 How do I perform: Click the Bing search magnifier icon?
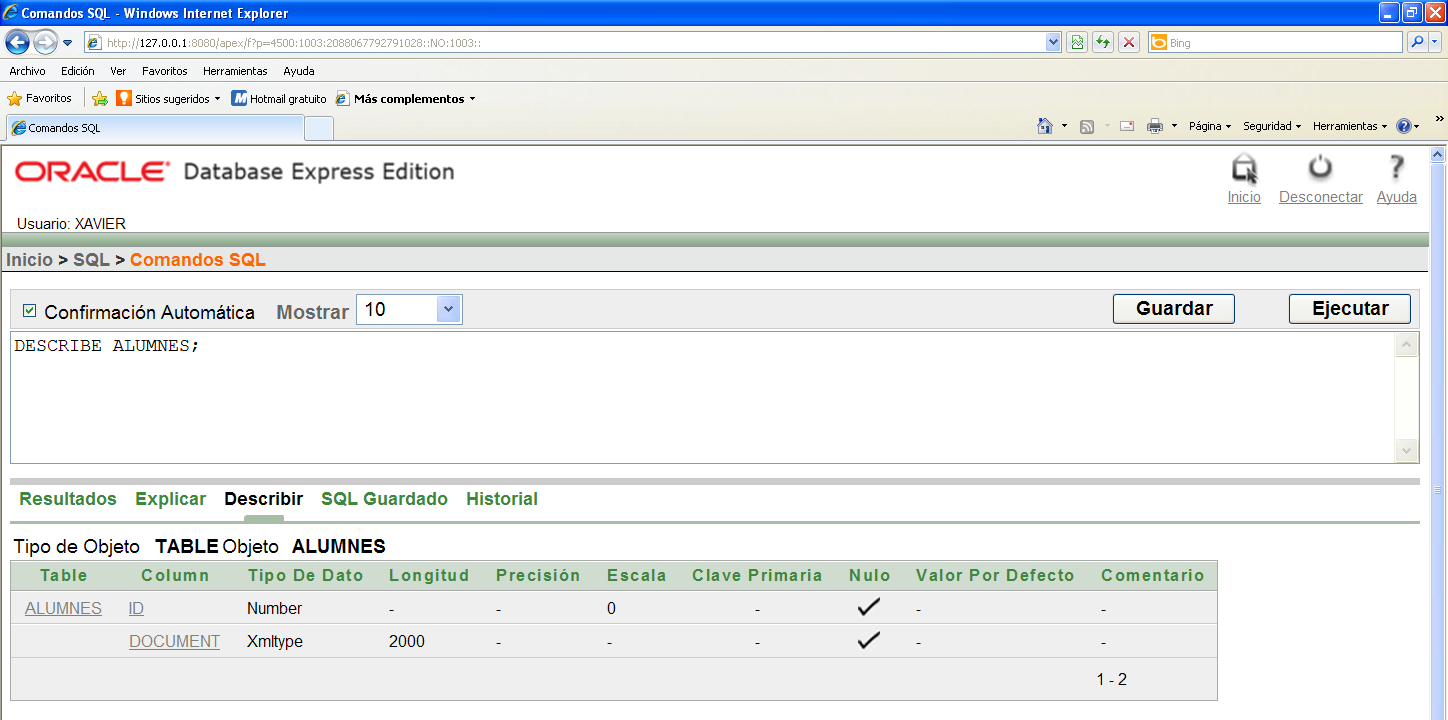[x=1417, y=43]
